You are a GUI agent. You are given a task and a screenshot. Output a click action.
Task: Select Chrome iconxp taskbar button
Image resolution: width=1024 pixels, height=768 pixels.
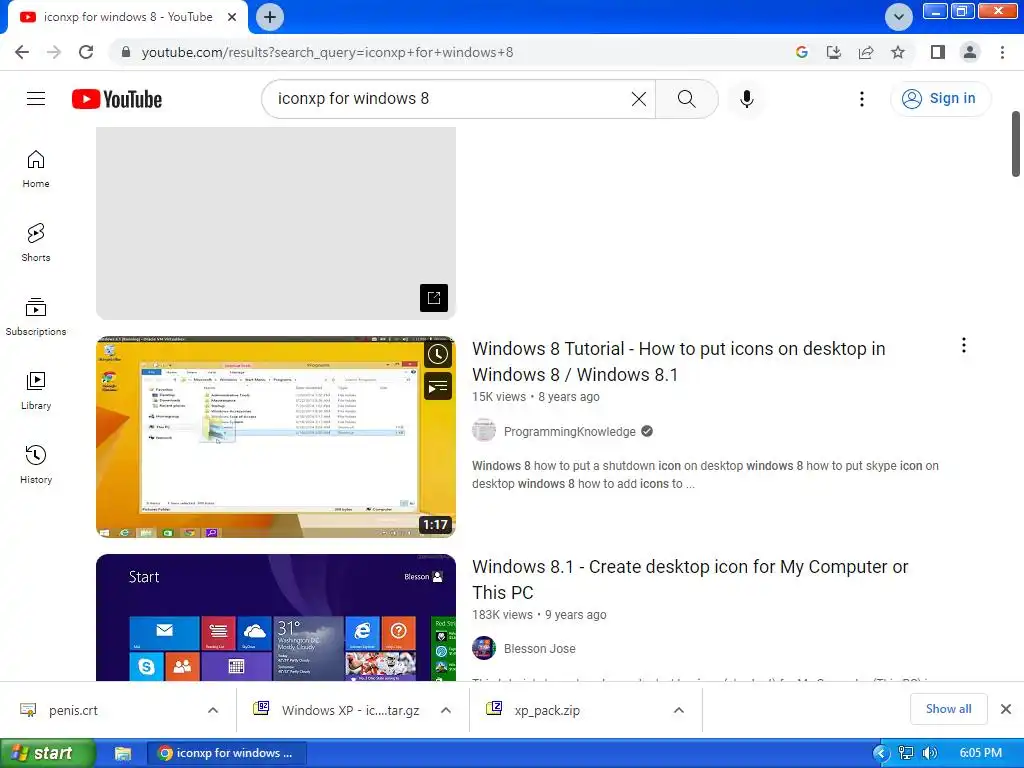point(225,753)
